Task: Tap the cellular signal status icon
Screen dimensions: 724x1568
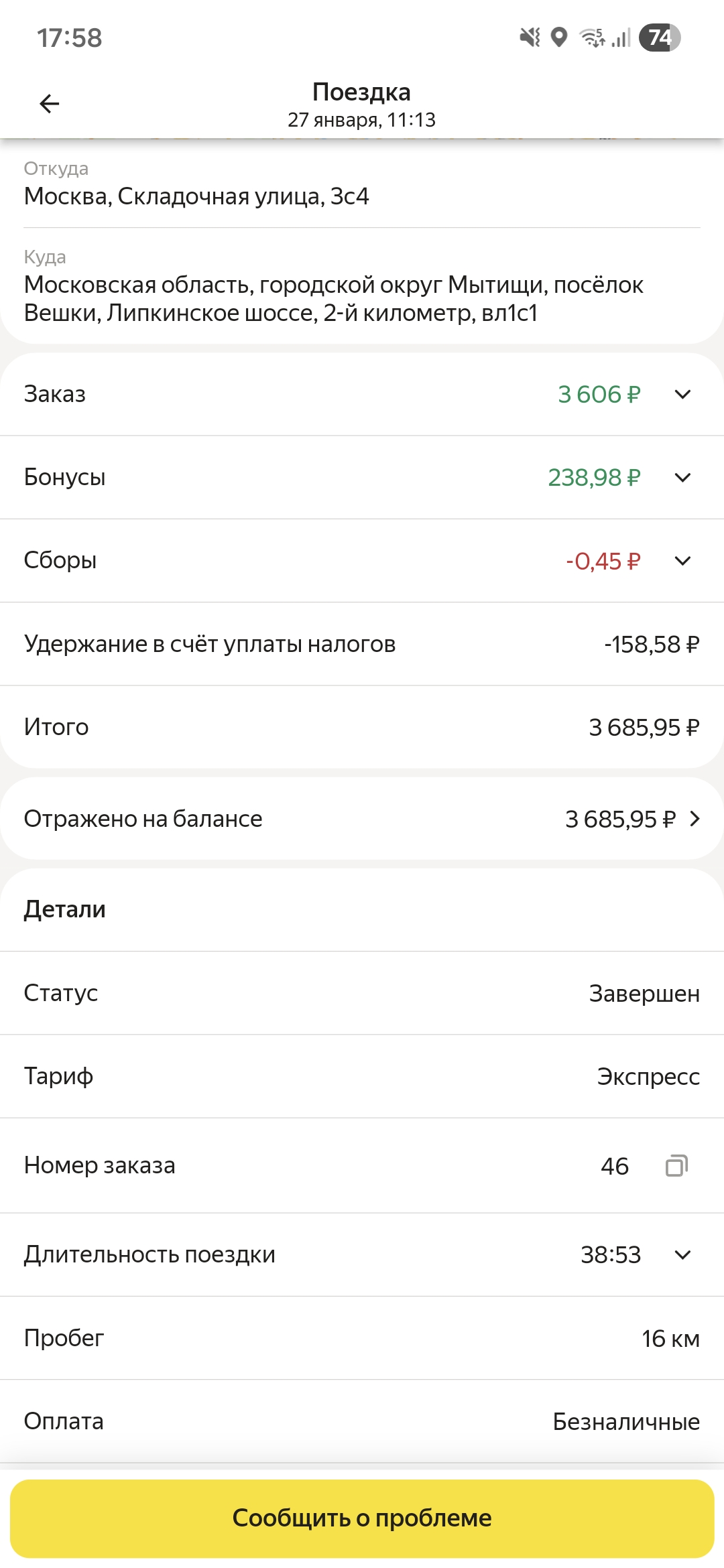Action: pyautogui.click(x=621, y=38)
